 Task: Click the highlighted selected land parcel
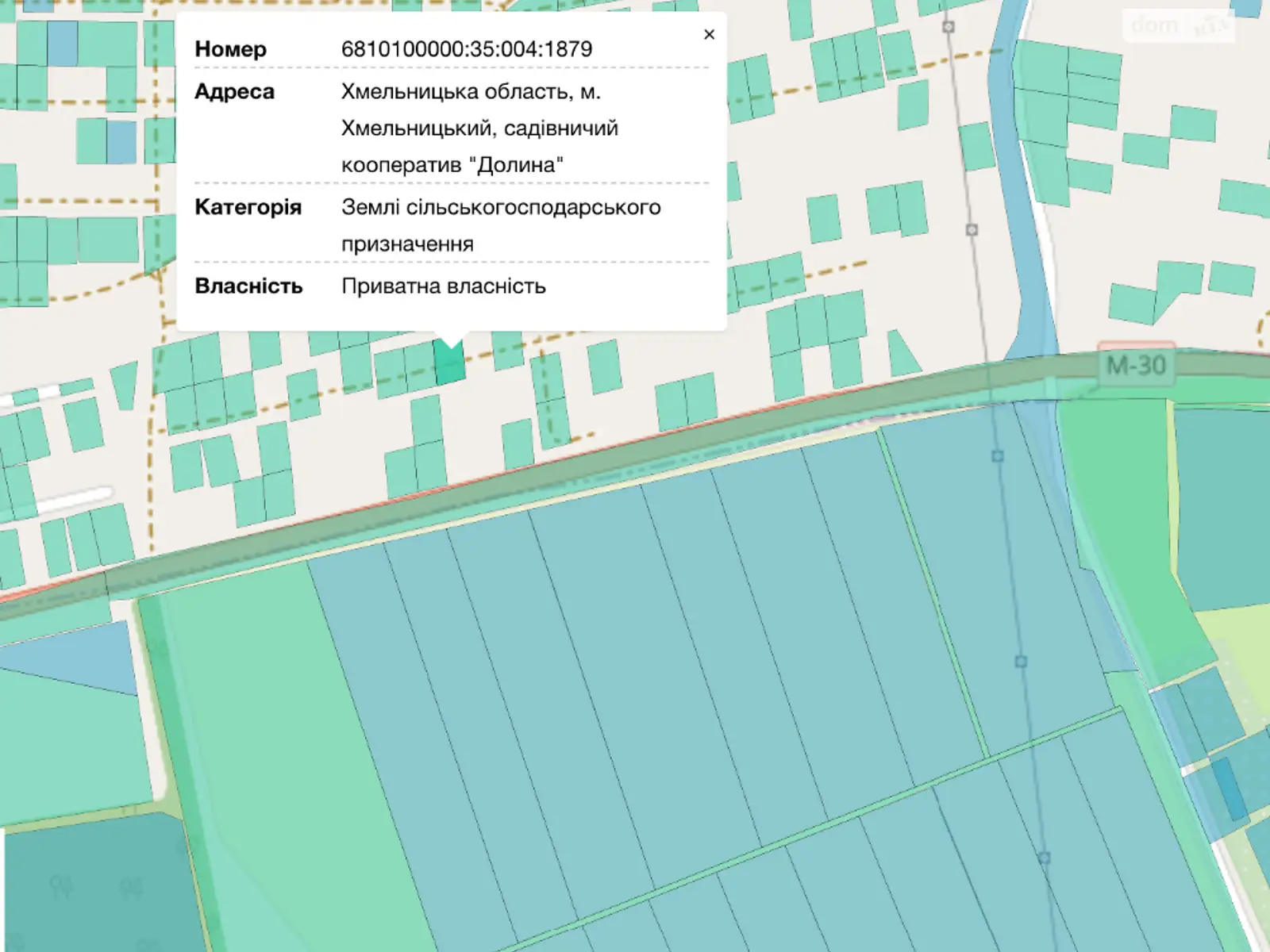(x=449, y=363)
